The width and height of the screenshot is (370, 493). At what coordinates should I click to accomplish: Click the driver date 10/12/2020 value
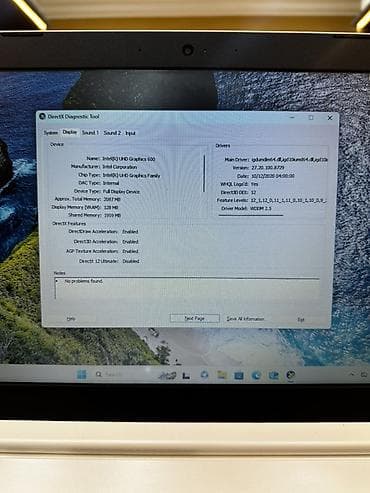pyautogui.click(x=273, y=176)
